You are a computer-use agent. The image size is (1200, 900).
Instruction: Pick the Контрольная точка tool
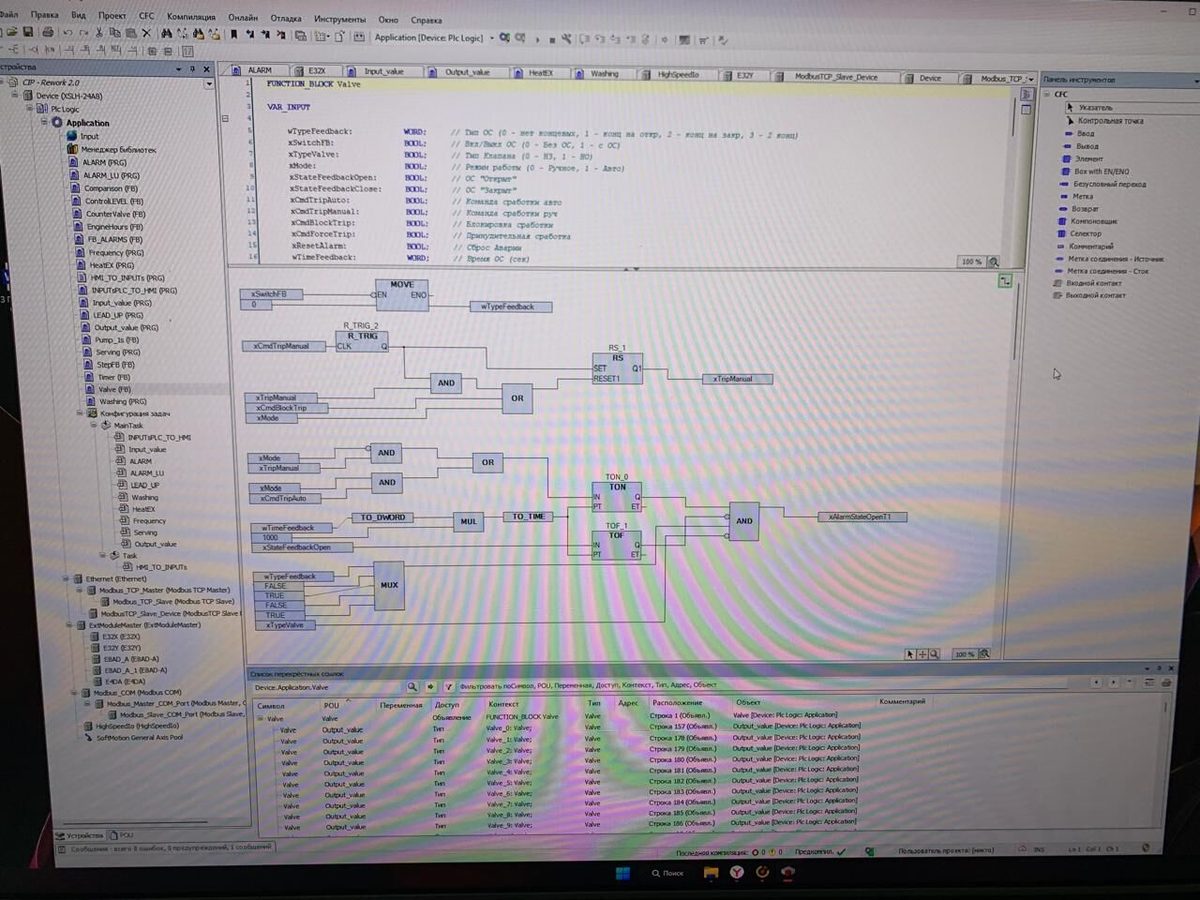click(x=1104, y=121)
